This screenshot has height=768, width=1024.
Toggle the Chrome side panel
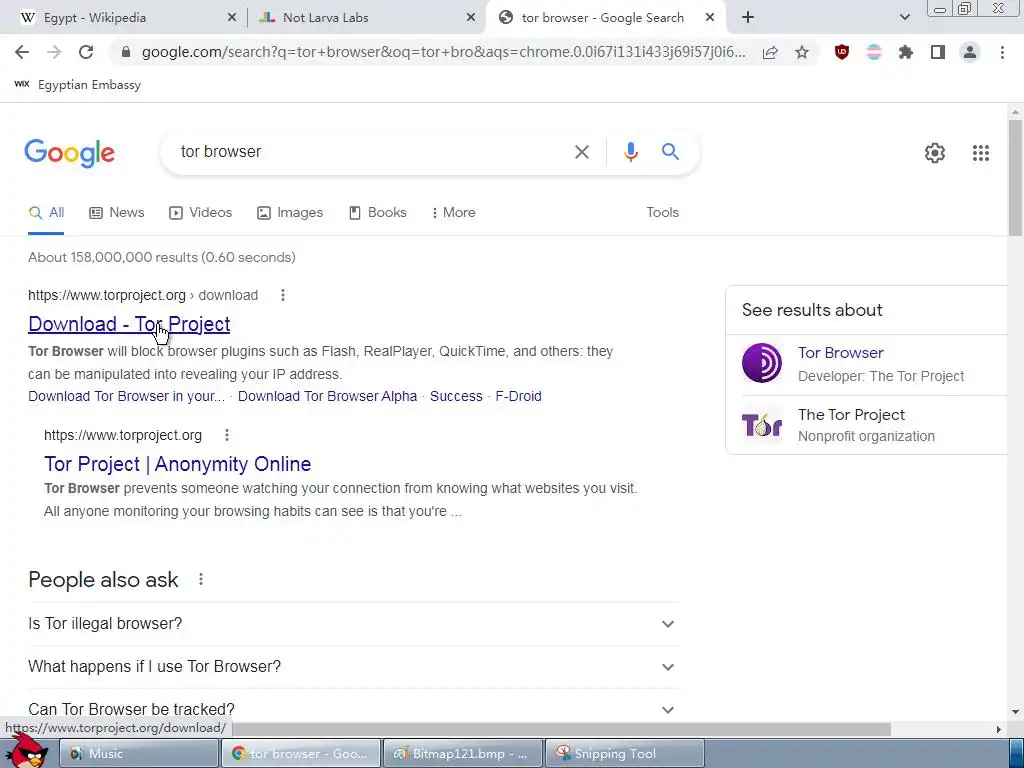tap(938, 52)
